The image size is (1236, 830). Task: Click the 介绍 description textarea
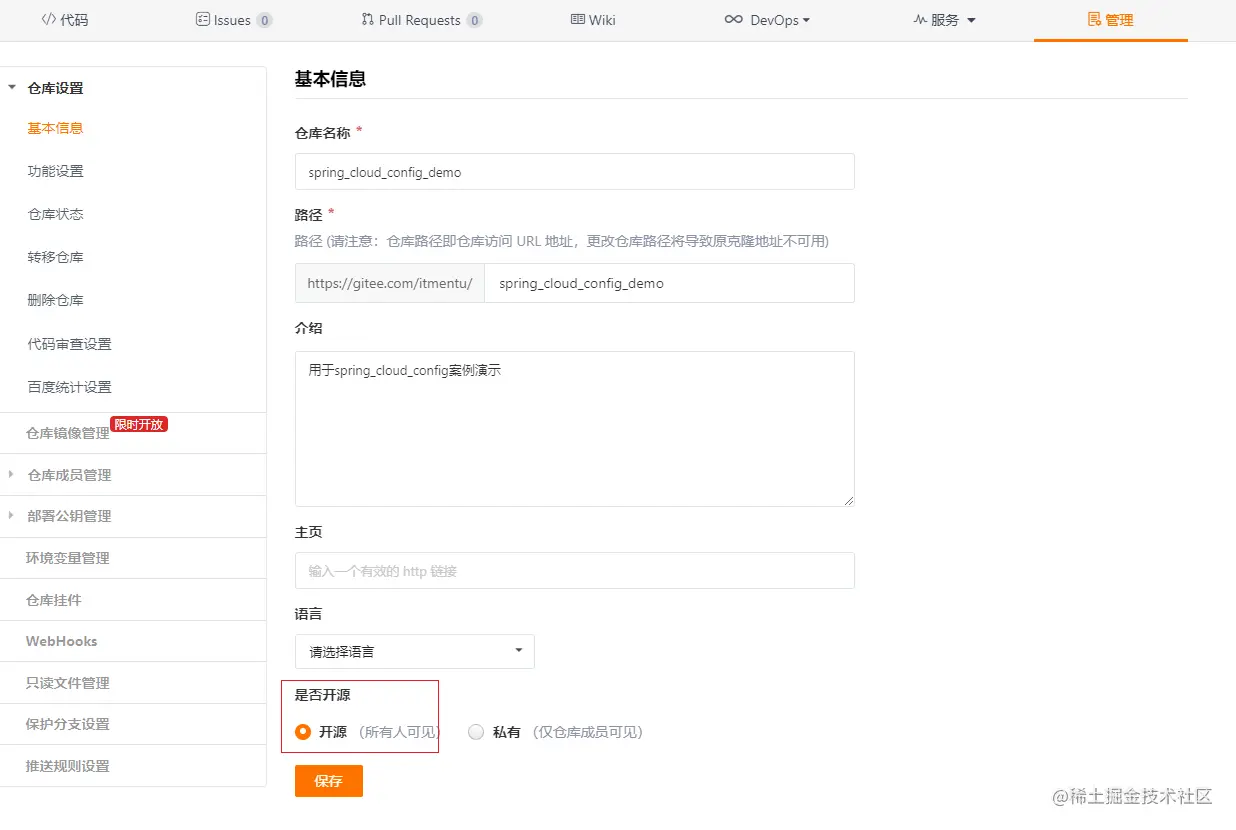click(x=574, y=428)
